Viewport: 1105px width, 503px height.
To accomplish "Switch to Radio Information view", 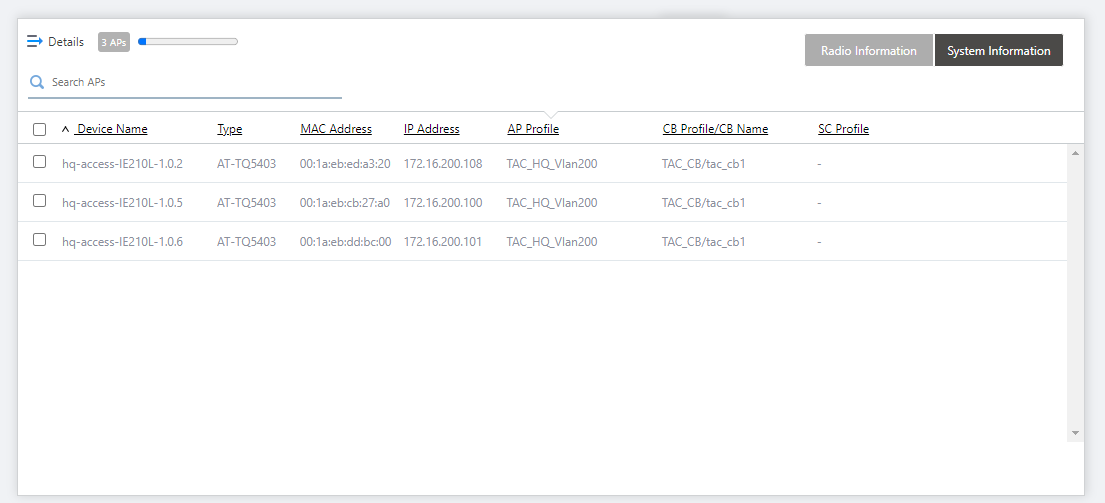I will (x=868, y=51).
